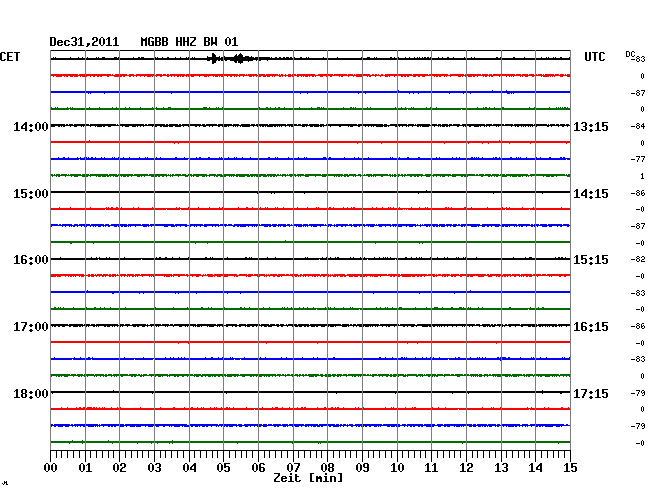Click the 16:15 UTC time label
650x494 pixels.
(591, 327)
